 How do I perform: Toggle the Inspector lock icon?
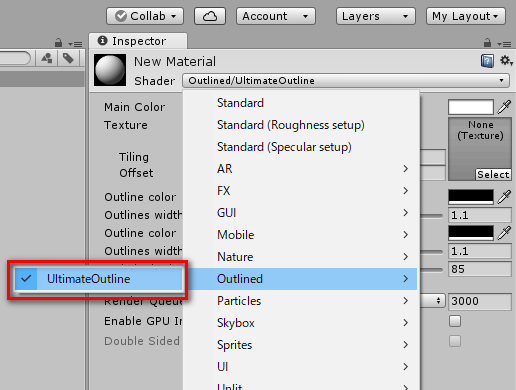pos(487,43)
